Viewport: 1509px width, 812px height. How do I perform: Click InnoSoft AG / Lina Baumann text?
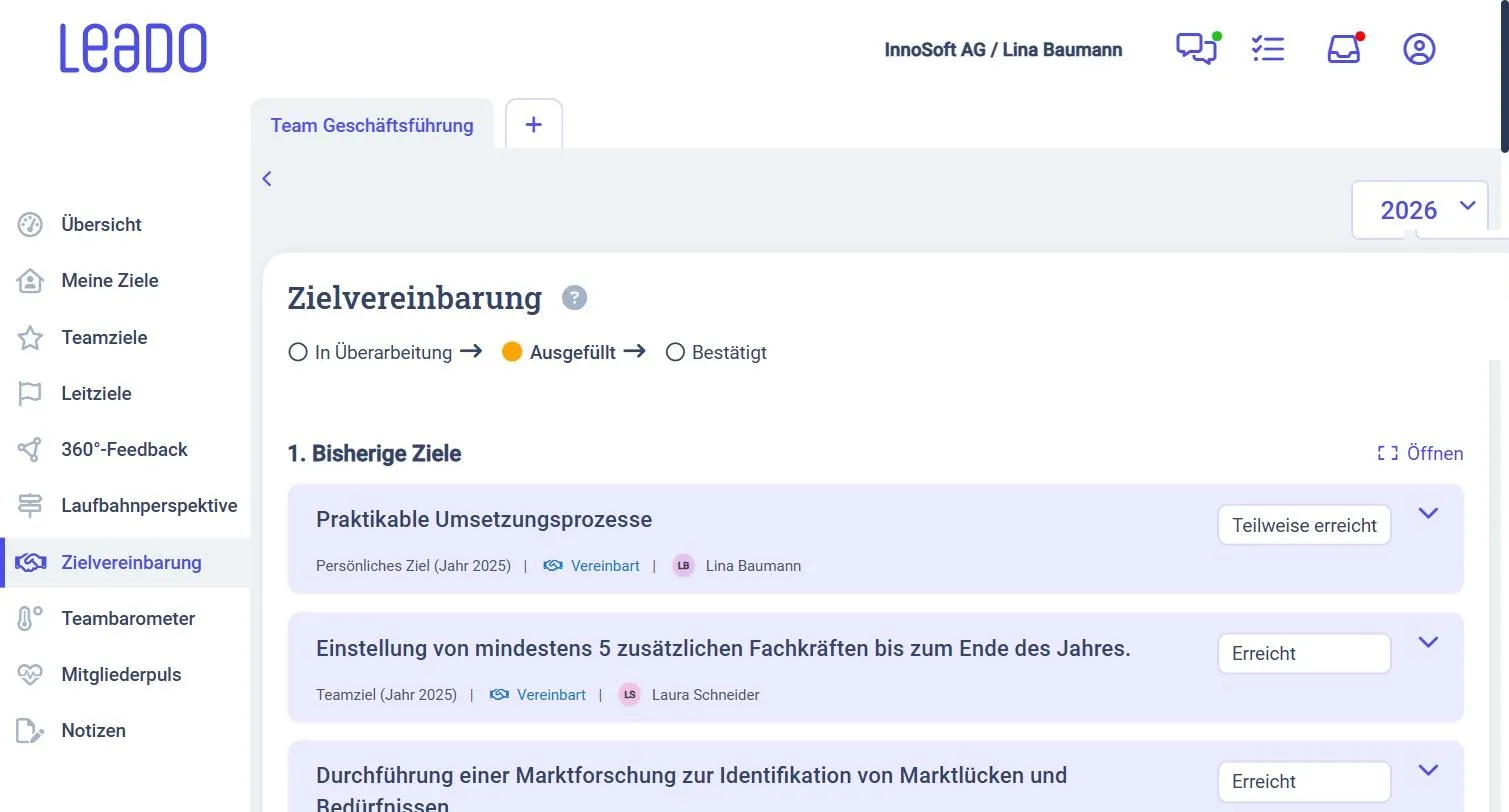(x=1003, y=50)
